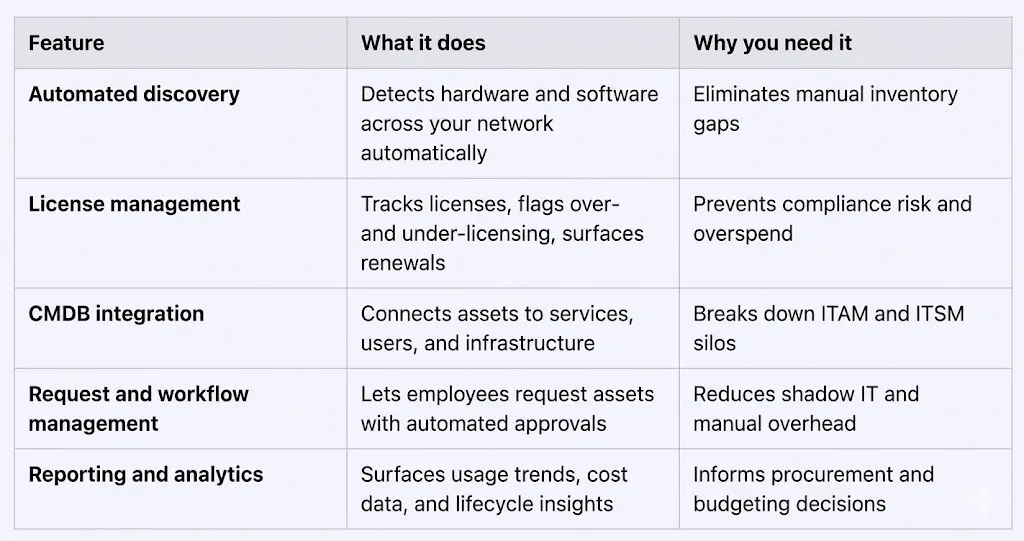Viewport: 1024px width, 541px height.
Task: Click the "Reporting and analytics" cell
Action: 146,474
